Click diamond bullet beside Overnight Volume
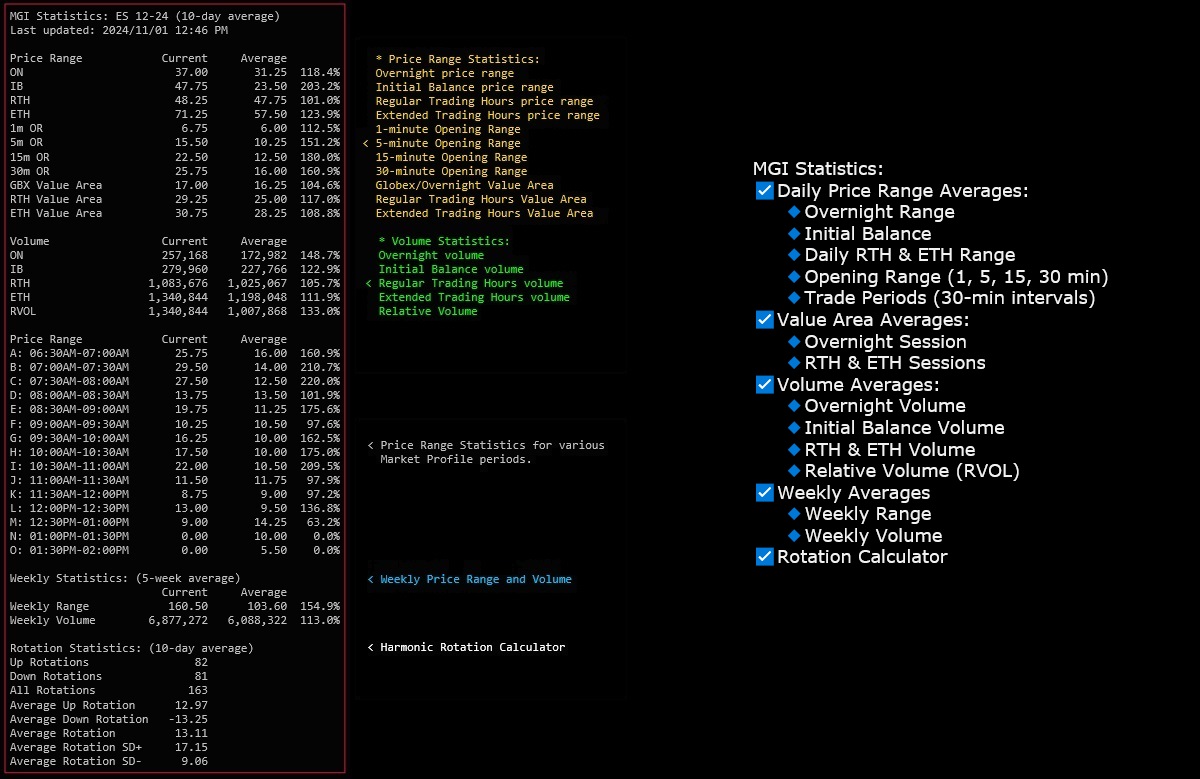The height and width of the screenshot is (779, 1200). (794, 405)
